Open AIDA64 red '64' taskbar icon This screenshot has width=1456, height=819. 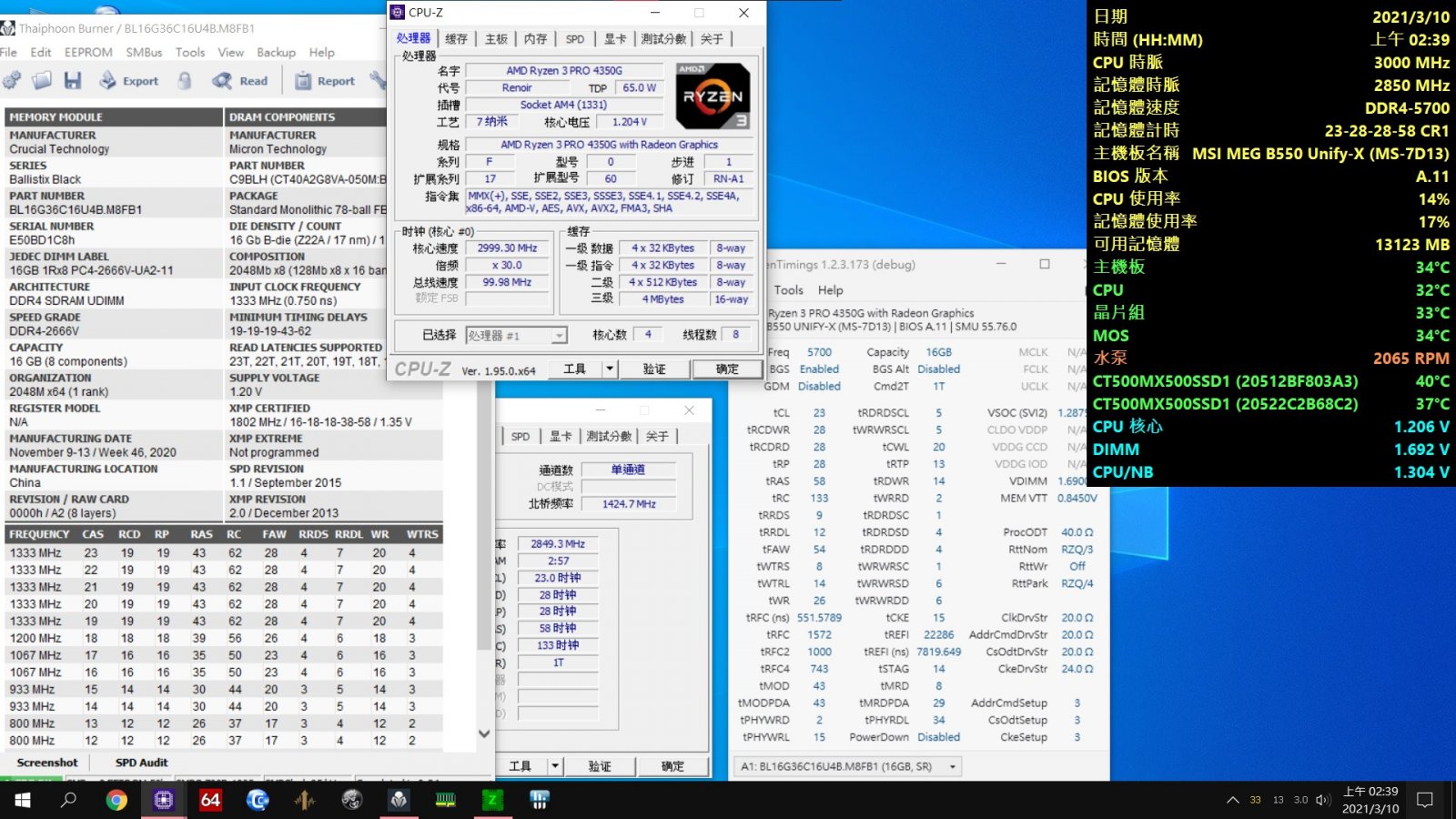pos(210,800)
